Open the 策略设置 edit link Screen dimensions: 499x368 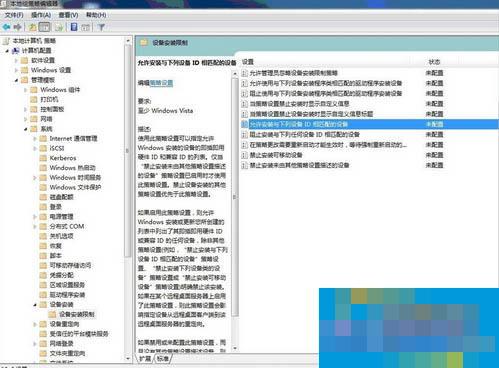161,83
